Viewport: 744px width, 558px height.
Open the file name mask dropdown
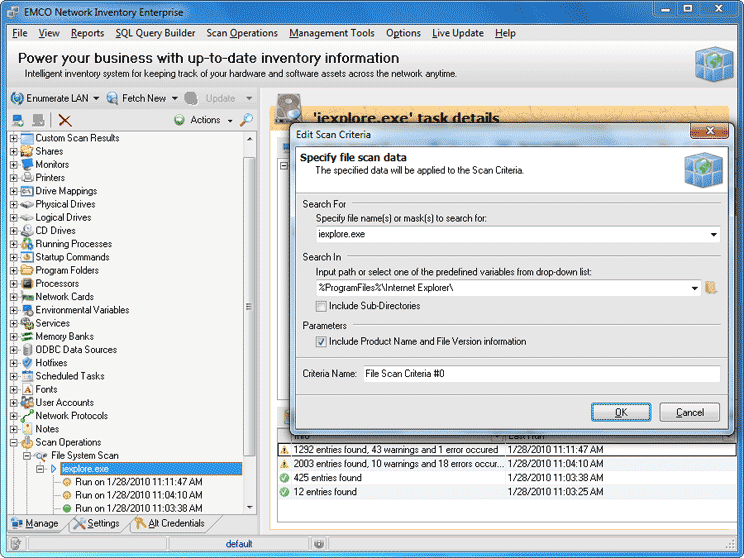713,235
